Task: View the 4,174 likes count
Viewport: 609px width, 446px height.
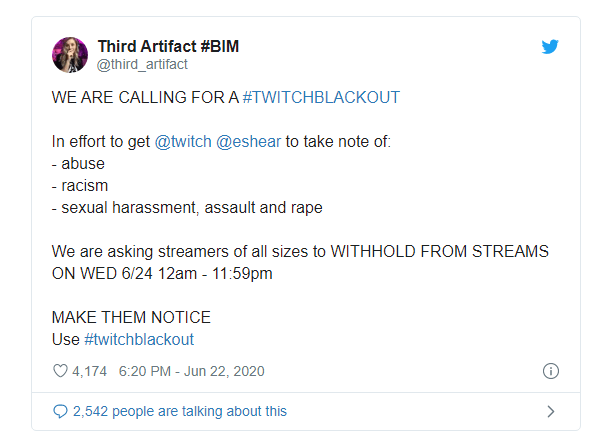Action: (x=89, y=371)
